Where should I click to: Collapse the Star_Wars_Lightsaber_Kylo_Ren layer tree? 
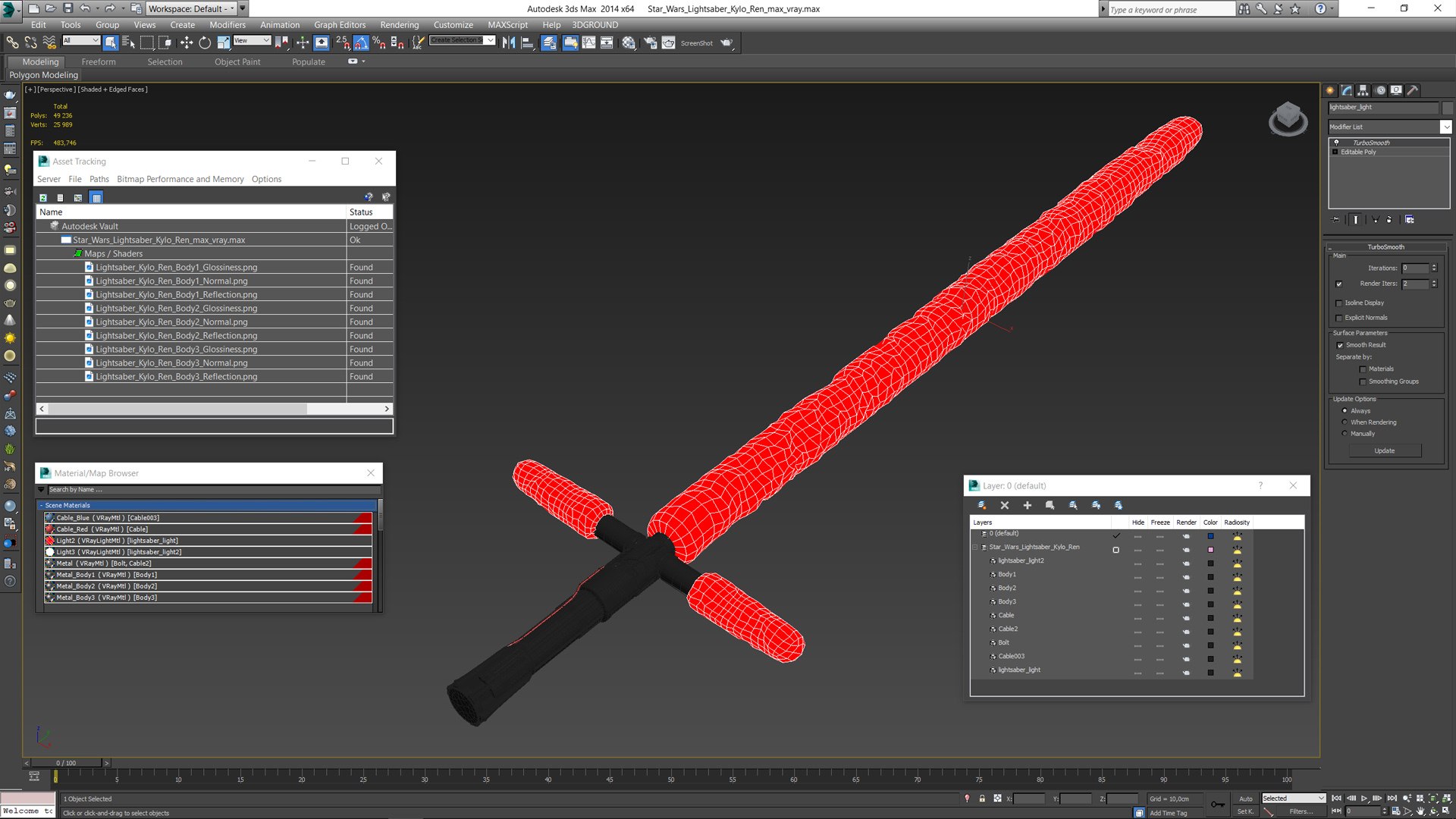tap(975, 548)
